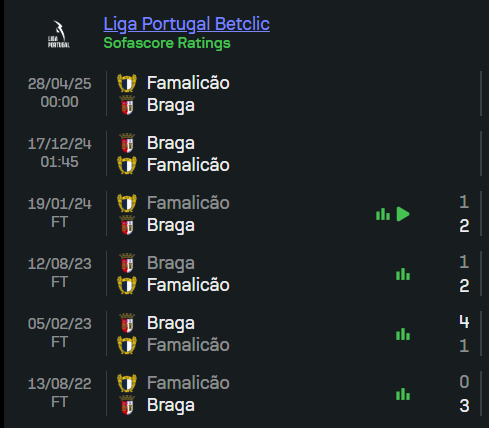Click Sofascore Ratings label

click(167, 43)
